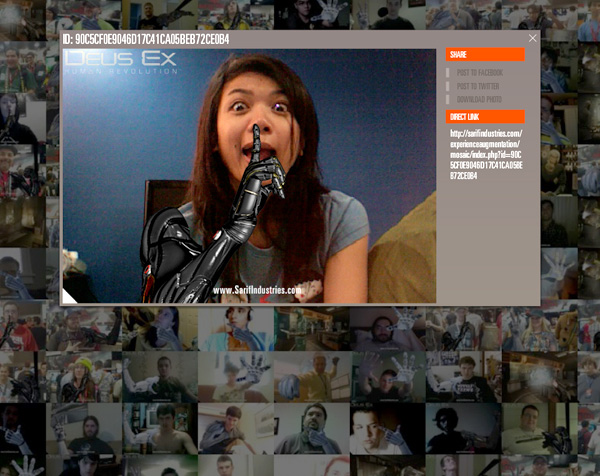Click the white page-curl corner of photo

point(68,297)
